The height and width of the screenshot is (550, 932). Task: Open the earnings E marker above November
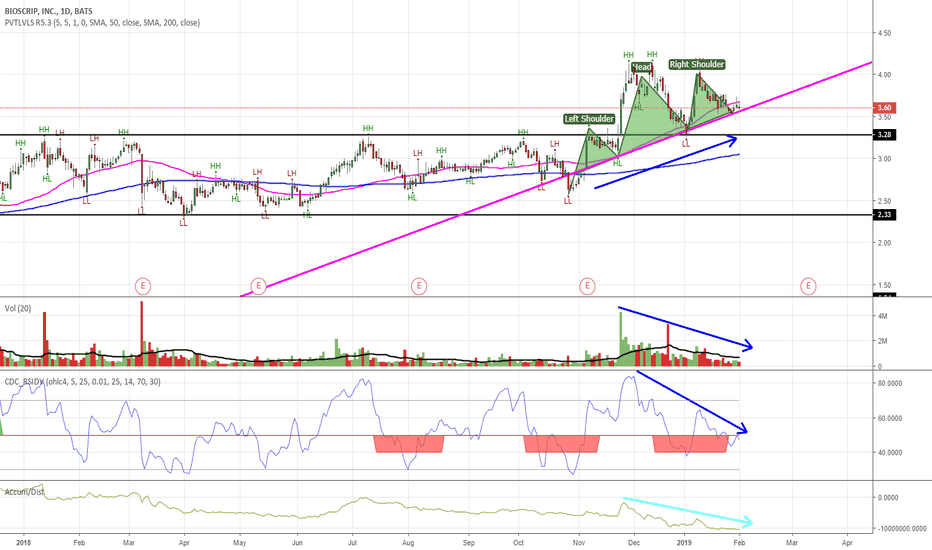pos(587,287)
